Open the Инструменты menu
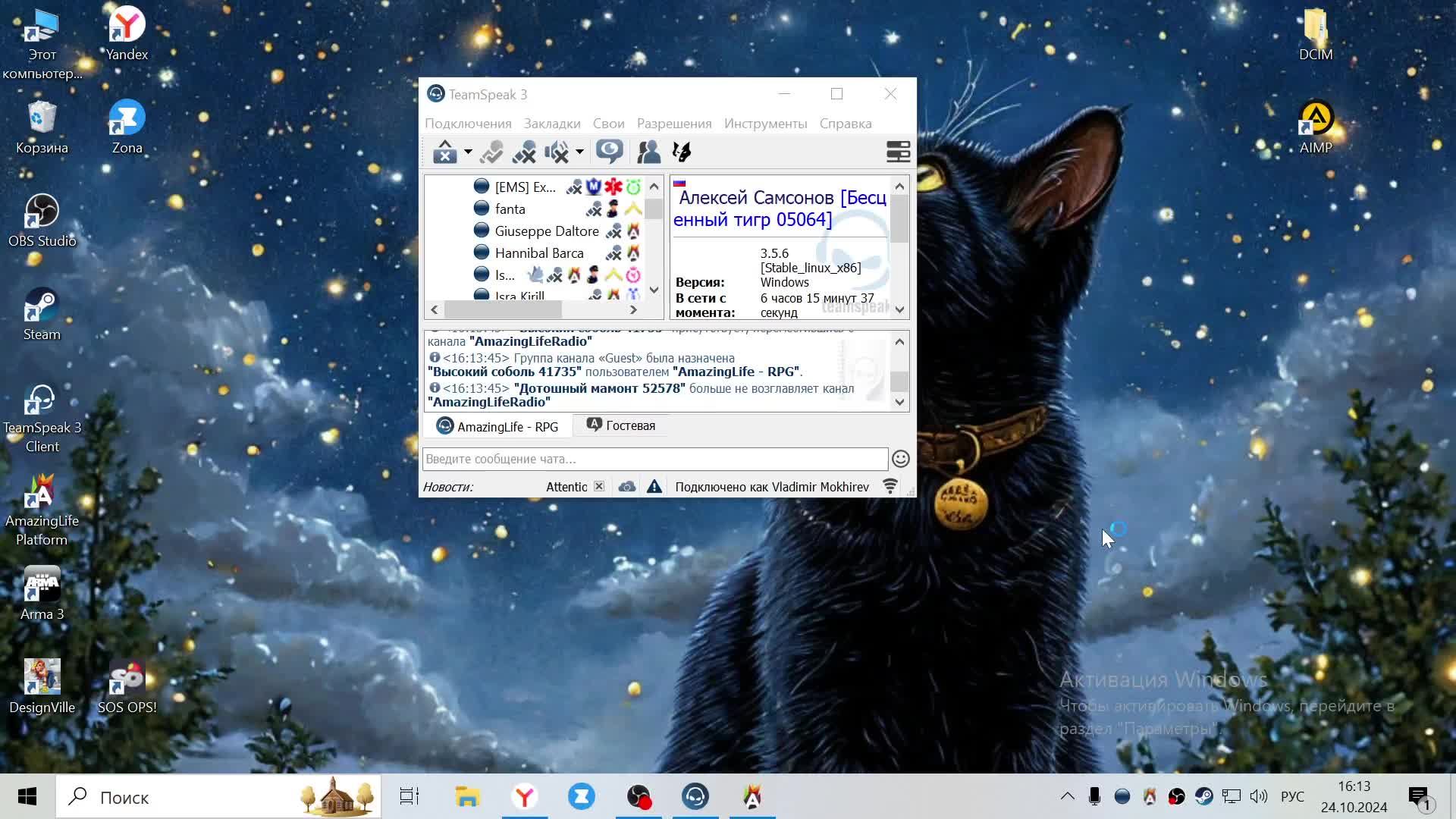The width and height of the screenshot is (1456, 819). pyautogui.click(x=764, y=124)
